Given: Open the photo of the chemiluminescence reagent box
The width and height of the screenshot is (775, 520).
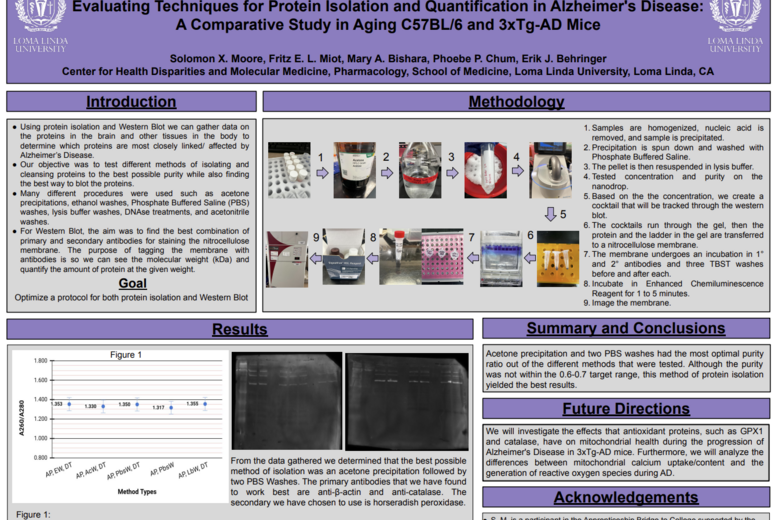Looking at the screenshot, I should (x=344, y=257).
